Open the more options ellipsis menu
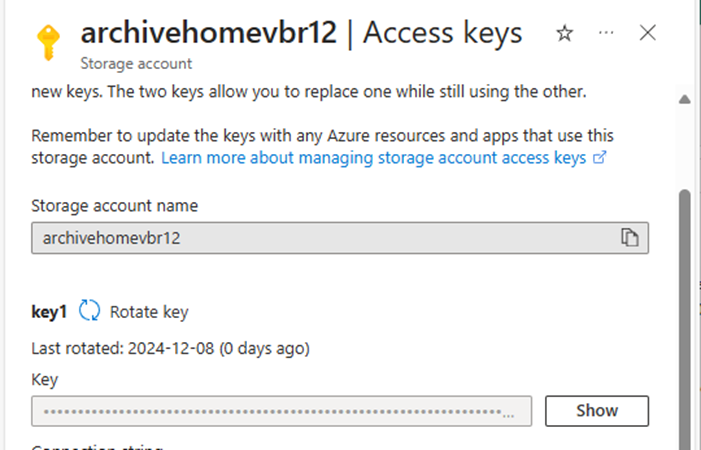Viewport: 701px width, 450px height. (606, 33)
